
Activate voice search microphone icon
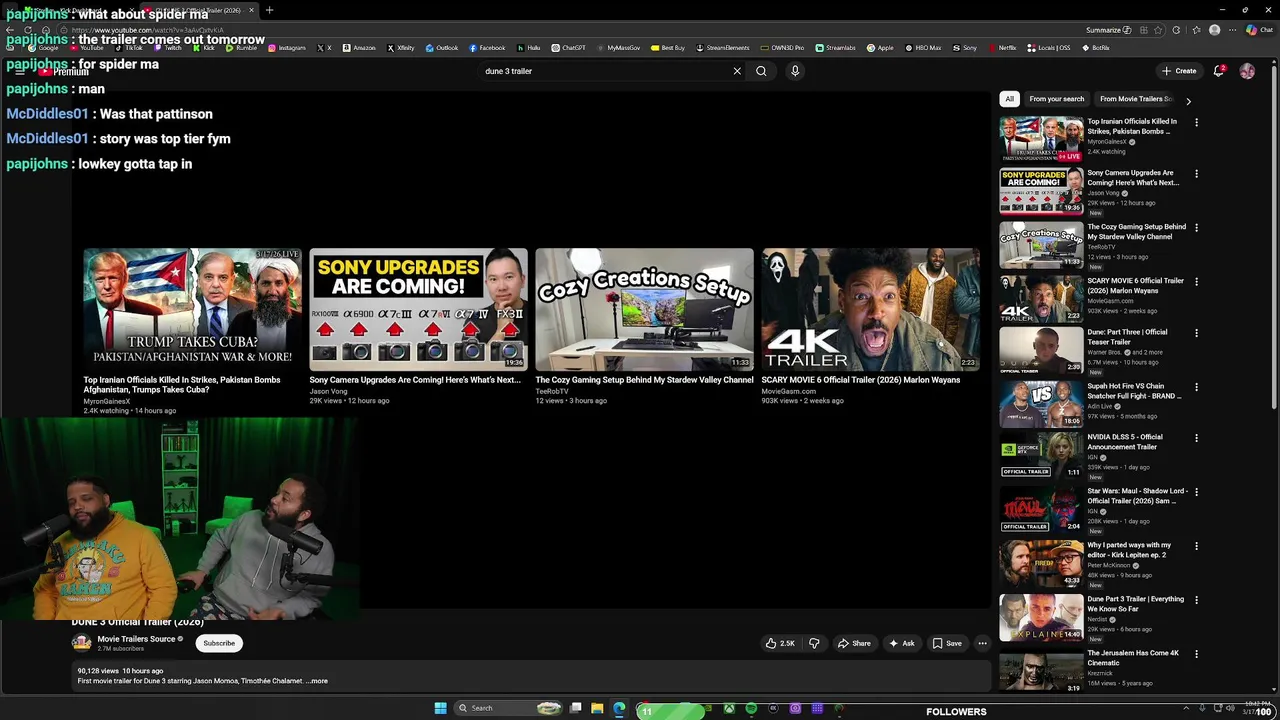[795, 71]
